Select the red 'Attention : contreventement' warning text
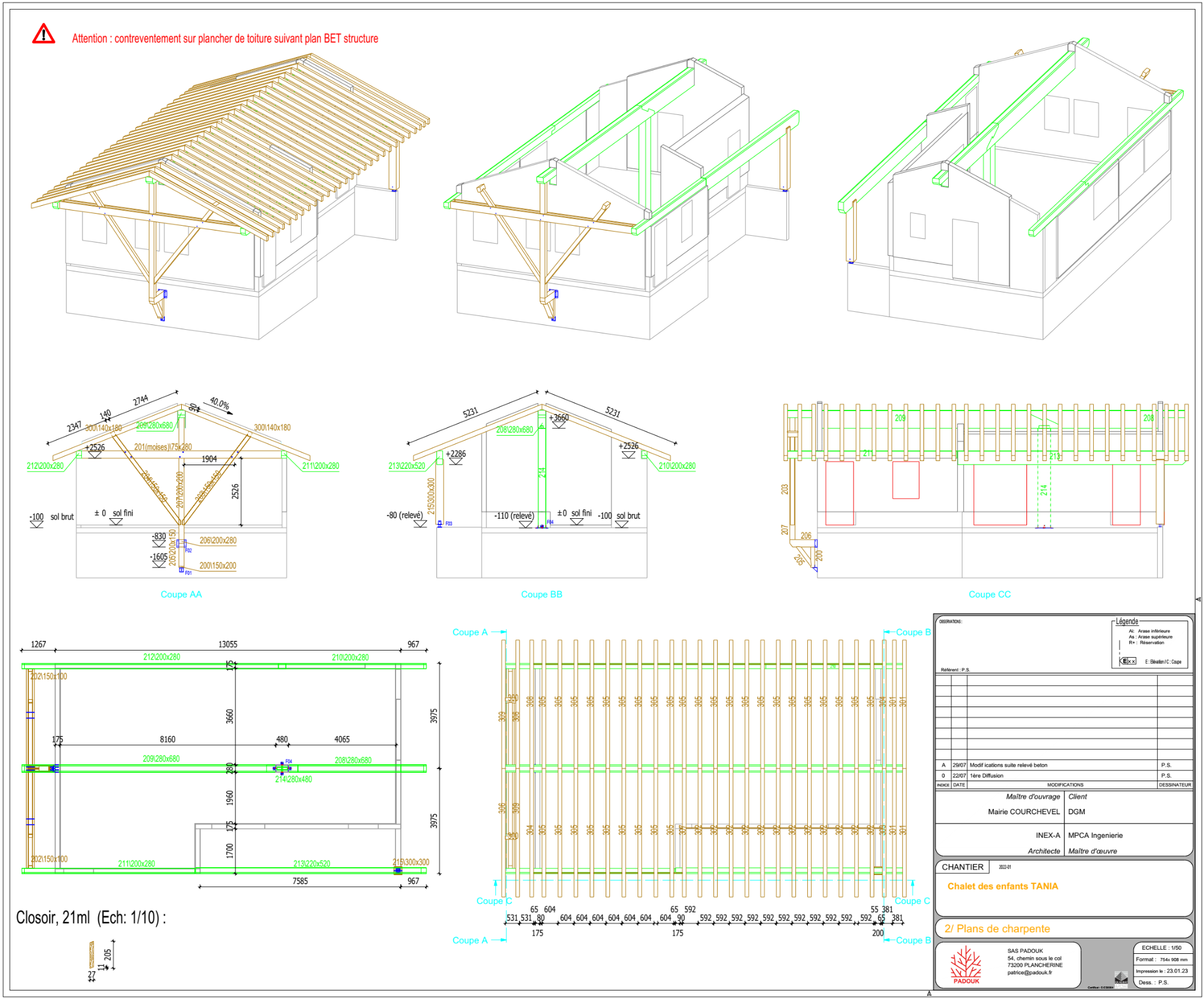 [225, 39]
